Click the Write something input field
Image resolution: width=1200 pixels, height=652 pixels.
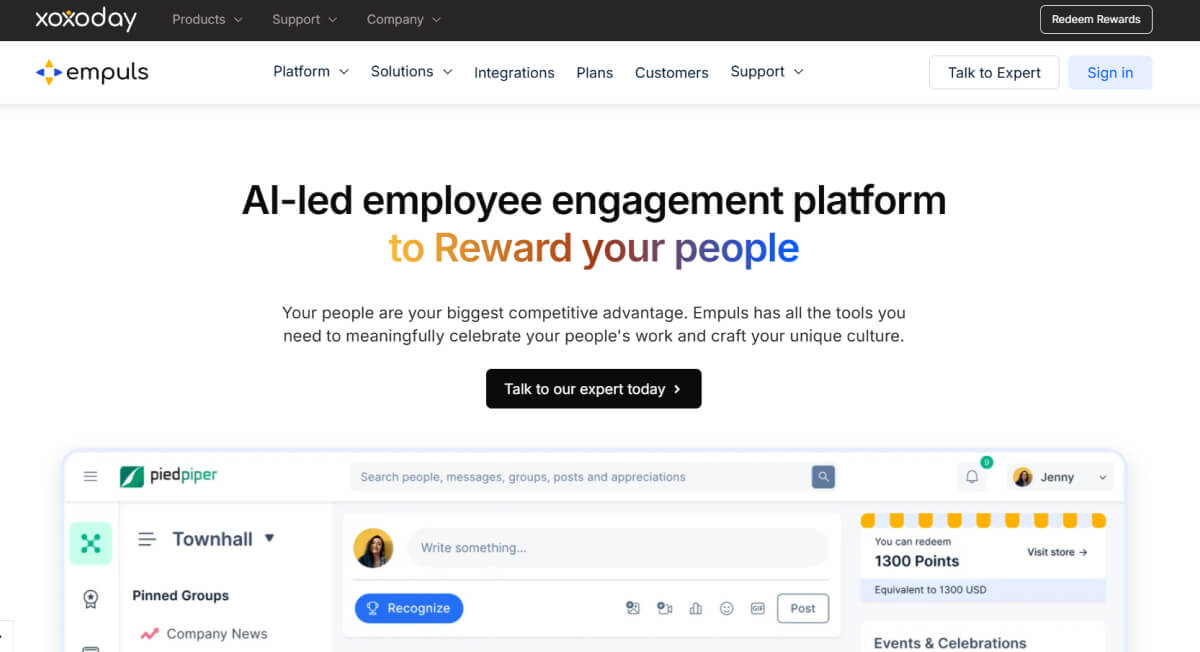coord(617,548)
